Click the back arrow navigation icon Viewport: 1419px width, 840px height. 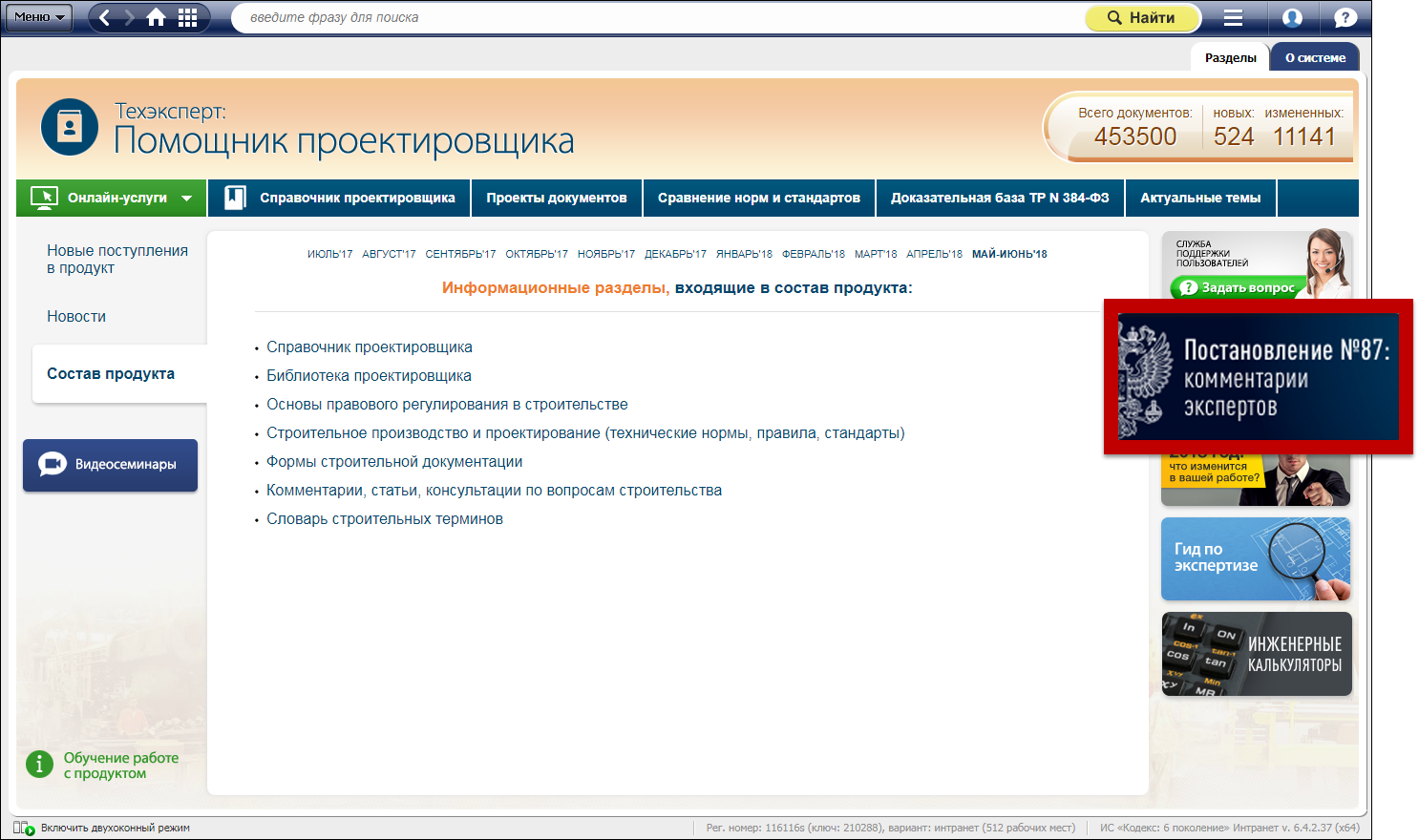click(105, 17)
